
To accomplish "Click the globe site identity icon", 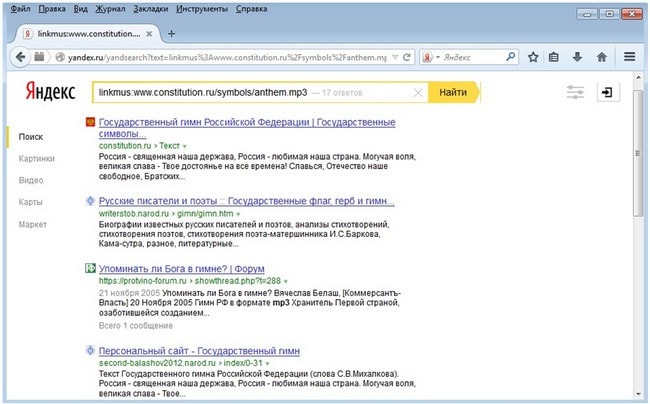I will [60, 57].
